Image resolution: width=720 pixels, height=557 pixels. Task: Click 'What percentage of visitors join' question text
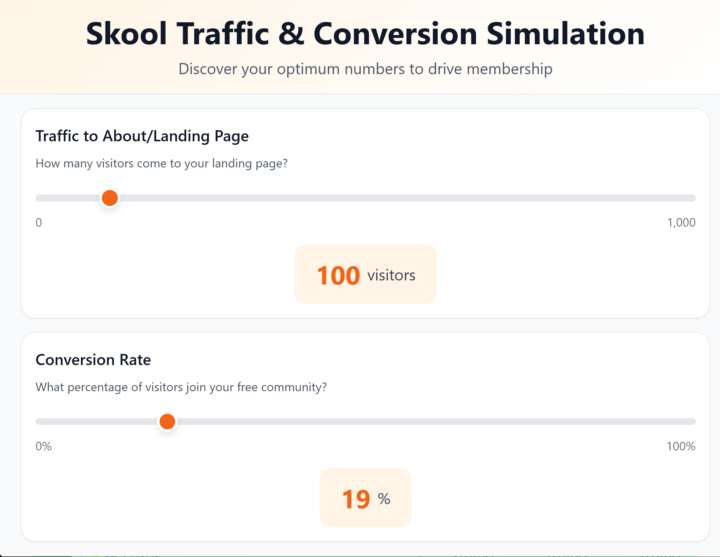[181, 387]
